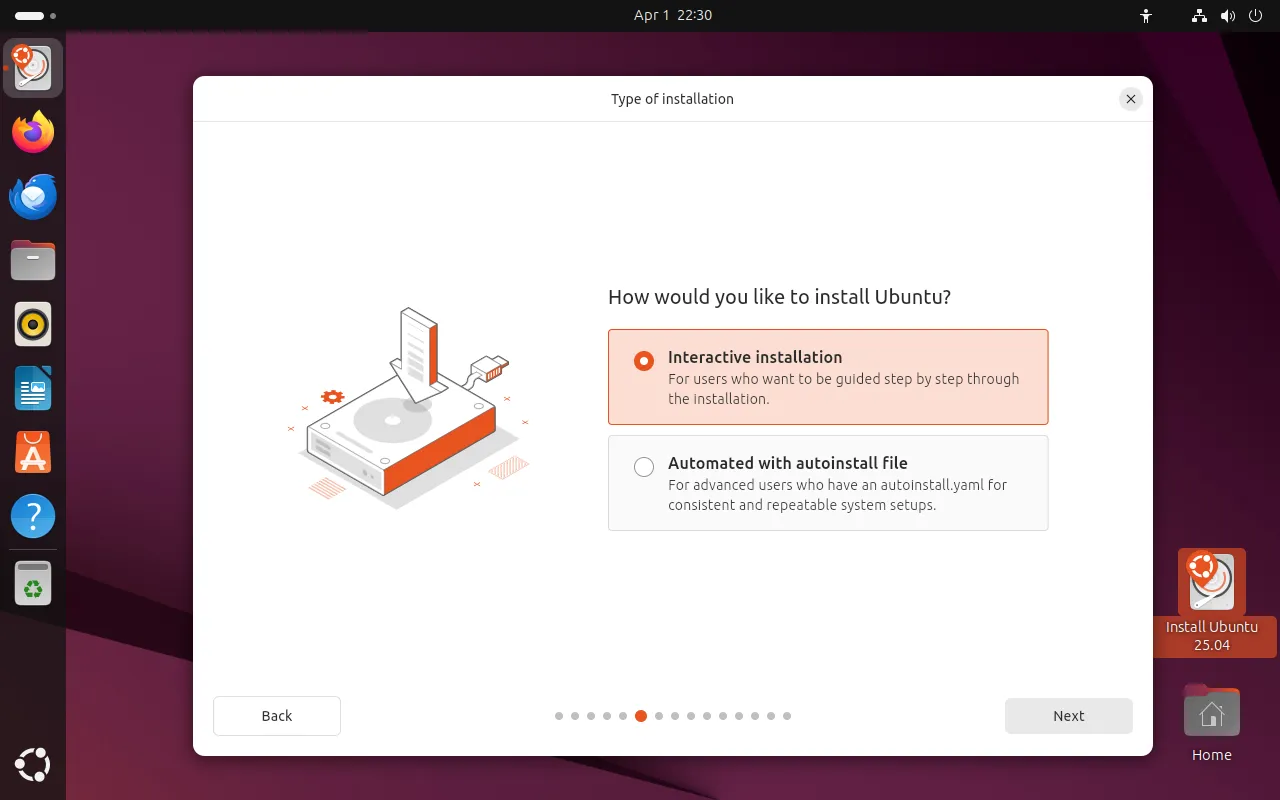Select the Interactive installation option
1280x800 pixels.
tap(643, 361)
